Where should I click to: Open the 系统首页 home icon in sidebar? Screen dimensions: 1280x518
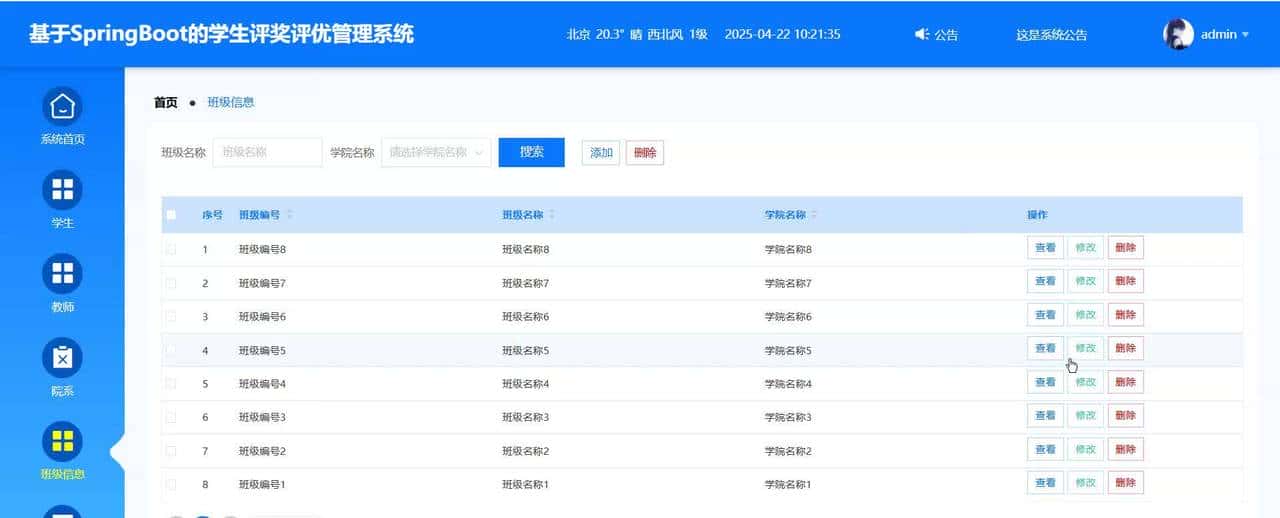[62, 106]
